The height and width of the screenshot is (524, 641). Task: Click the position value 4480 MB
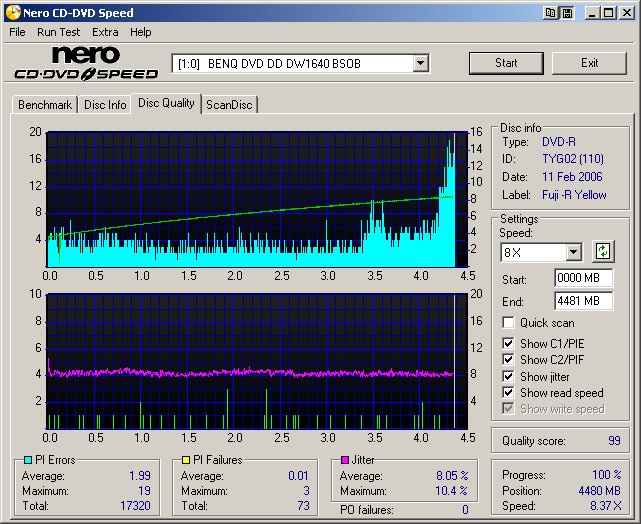pos(599,490)
